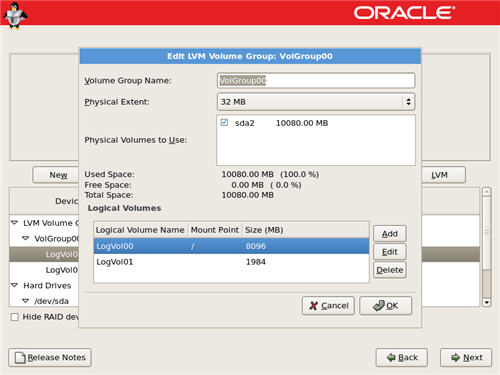Collapse the Hard Drives tree node
Image resolution: width=500 pixels, height=375 pixels.
[14, 285]
